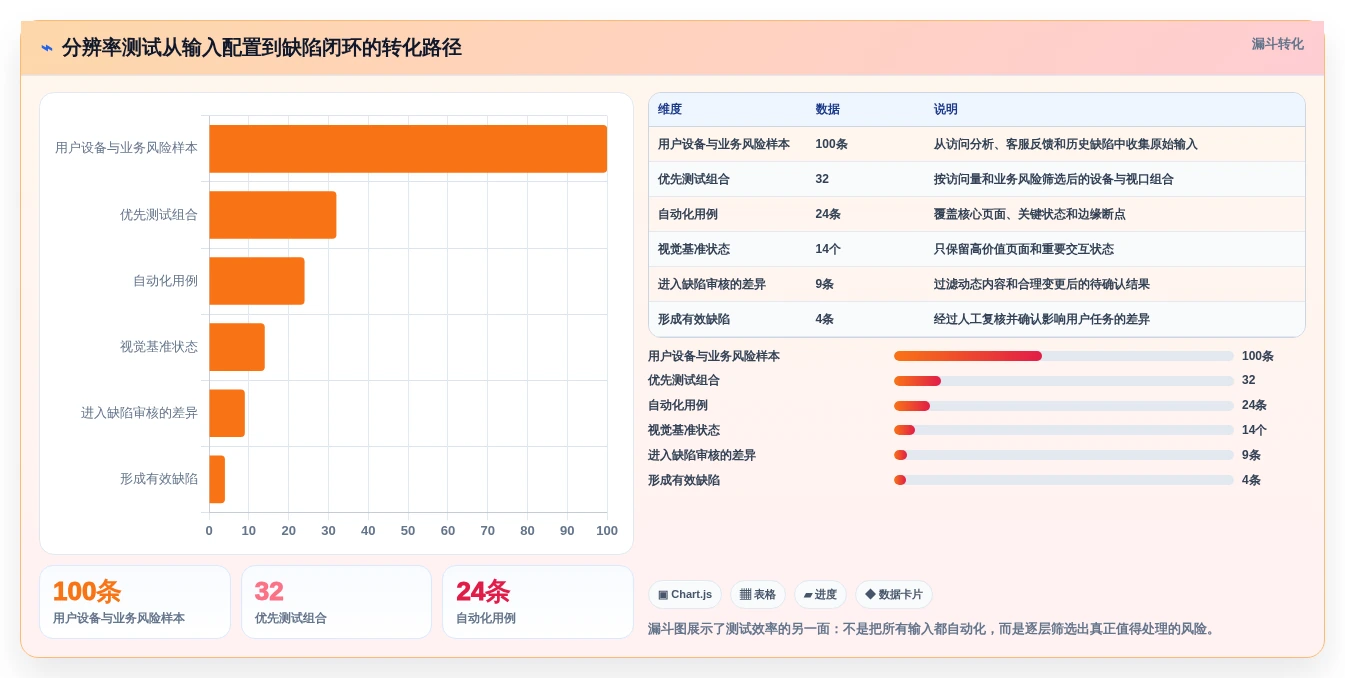Image resolution: width=1345 pixels, height=678 pixels.
Task: Click description 只保留高价值页面和重要交互状态
Action: (x=1024, y=249)
